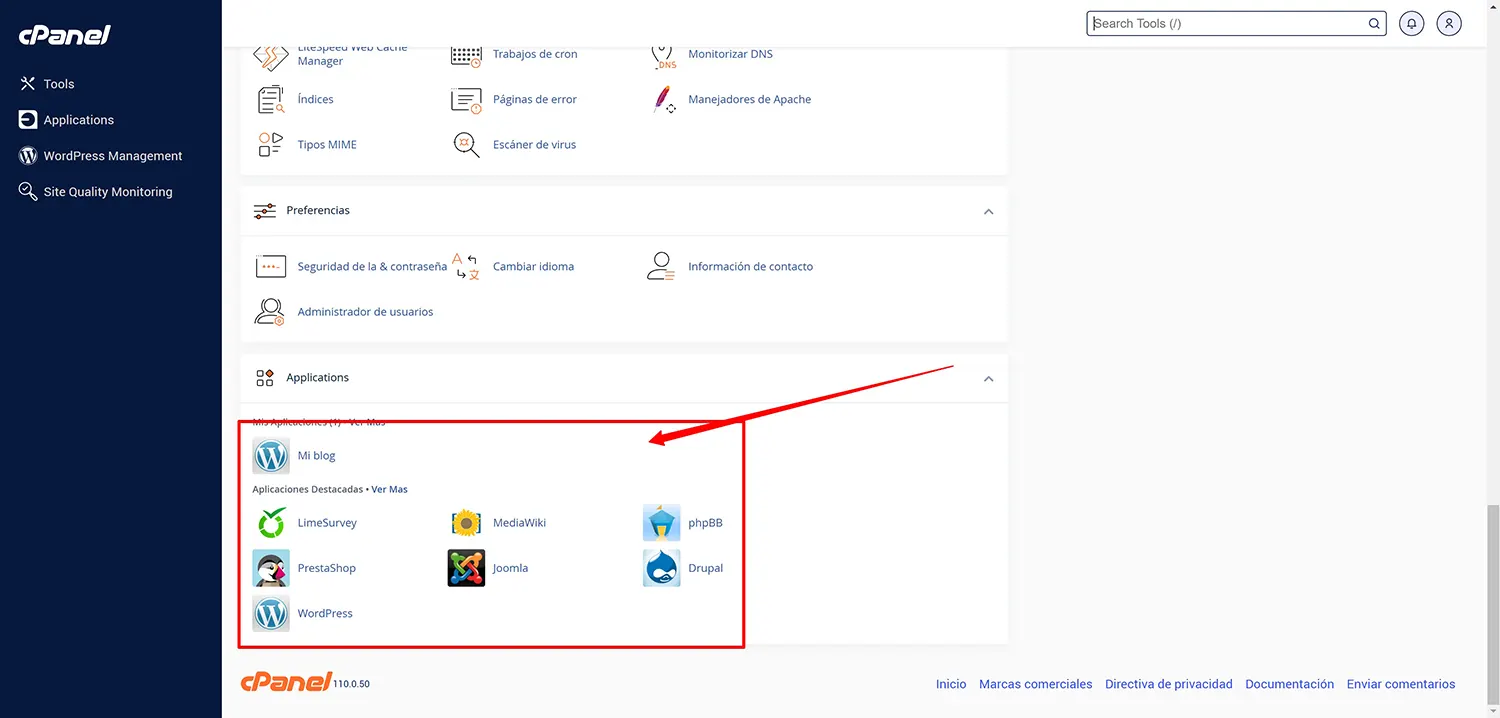The image size is (1500, 718).
Task: Click the Drupal droplet icon
Action: coord(661,567)
